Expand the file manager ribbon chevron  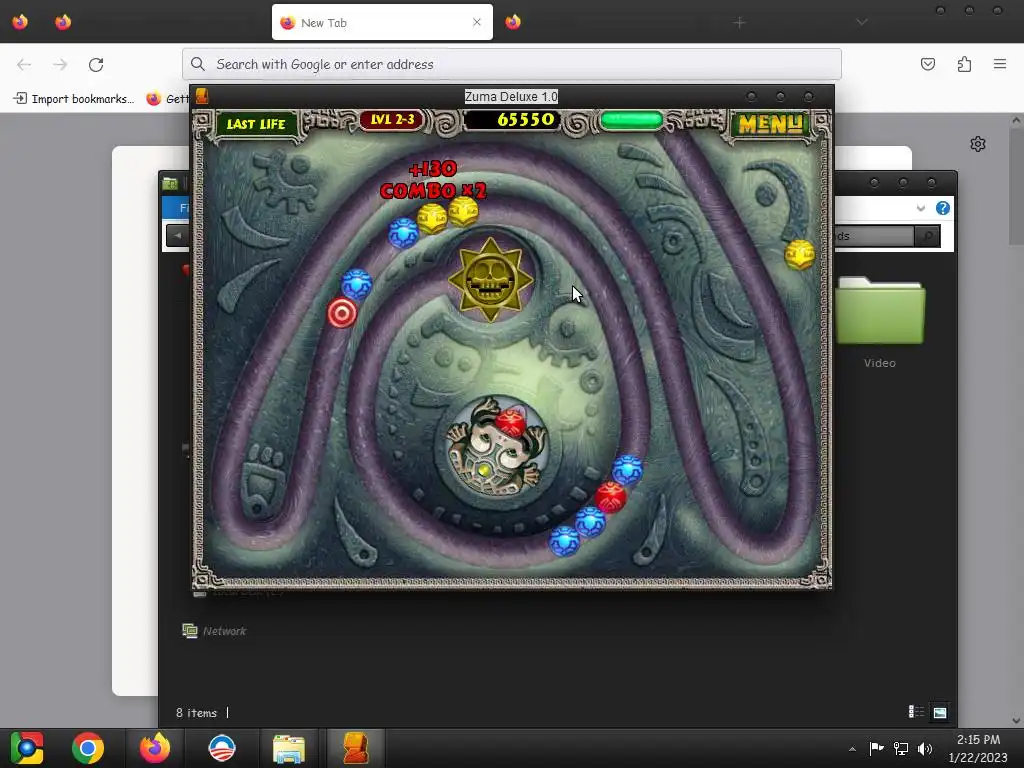point(921,208)
